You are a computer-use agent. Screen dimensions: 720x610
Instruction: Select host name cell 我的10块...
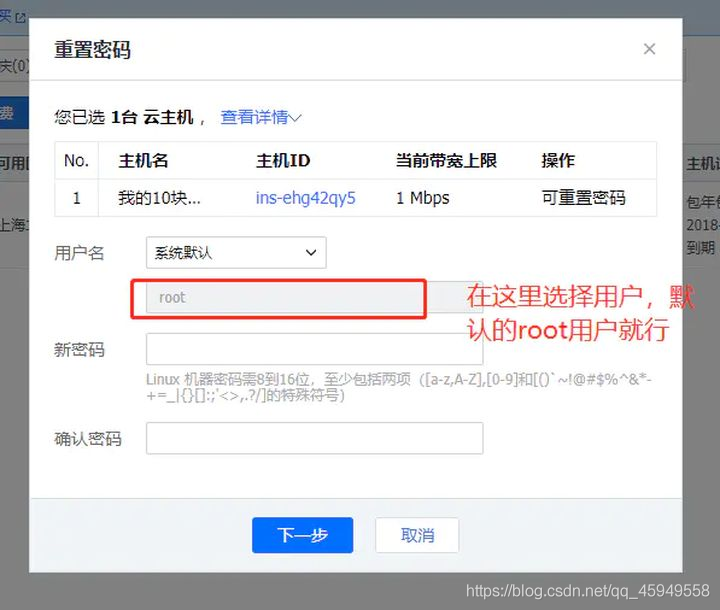pyautogui.click(x=159, y=198)
